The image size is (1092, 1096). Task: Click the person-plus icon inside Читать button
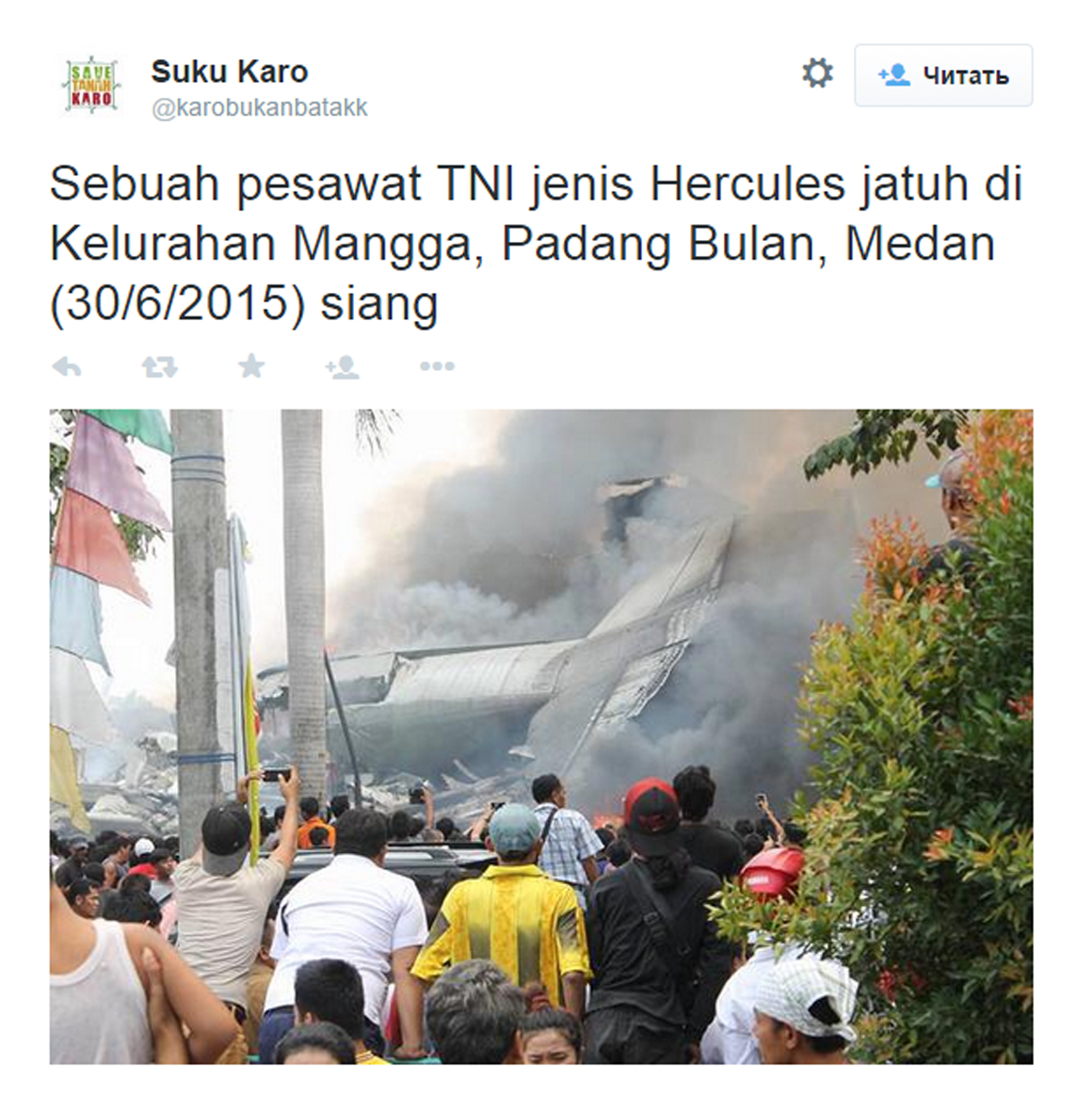tap(894, 74)
